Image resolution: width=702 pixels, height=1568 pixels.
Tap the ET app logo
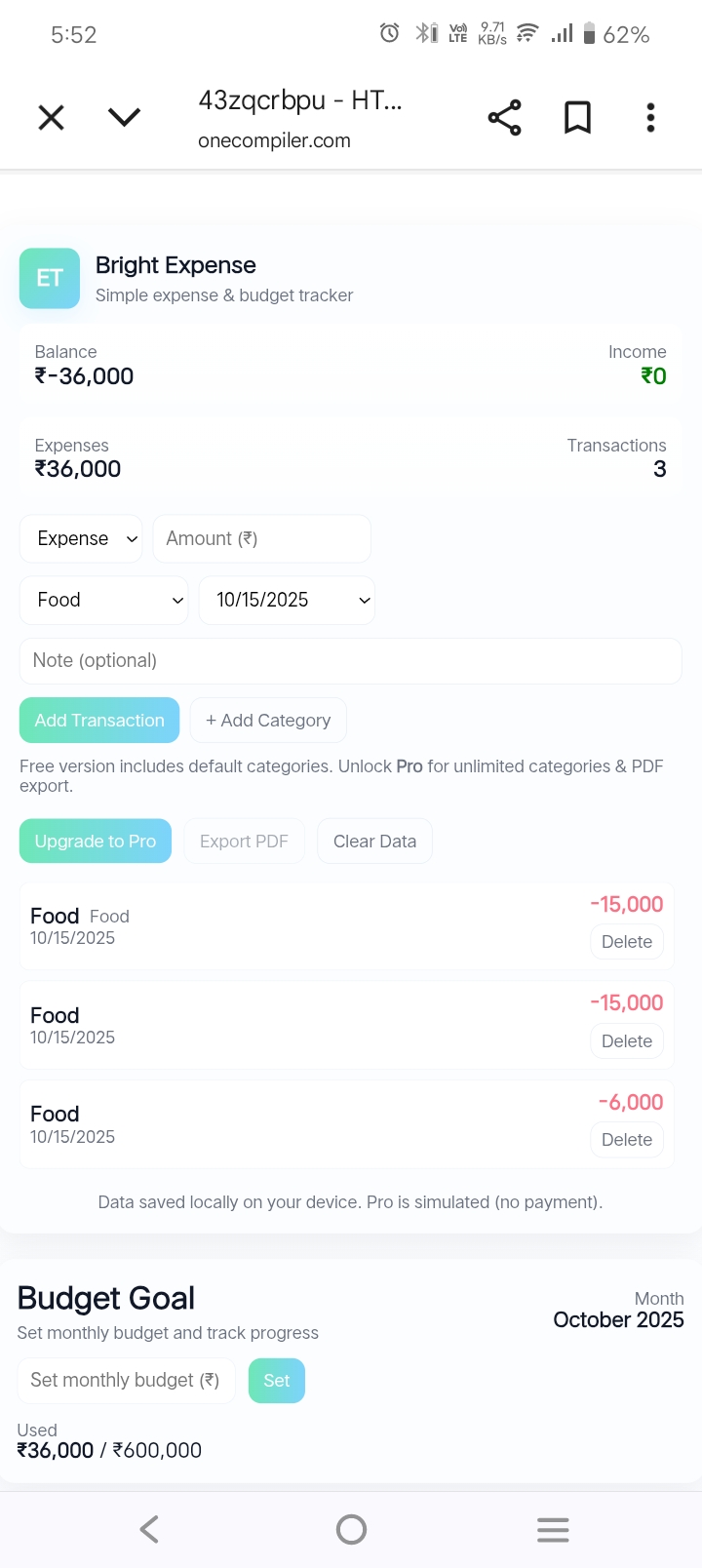pyautogui.click(x=50, y=278)
